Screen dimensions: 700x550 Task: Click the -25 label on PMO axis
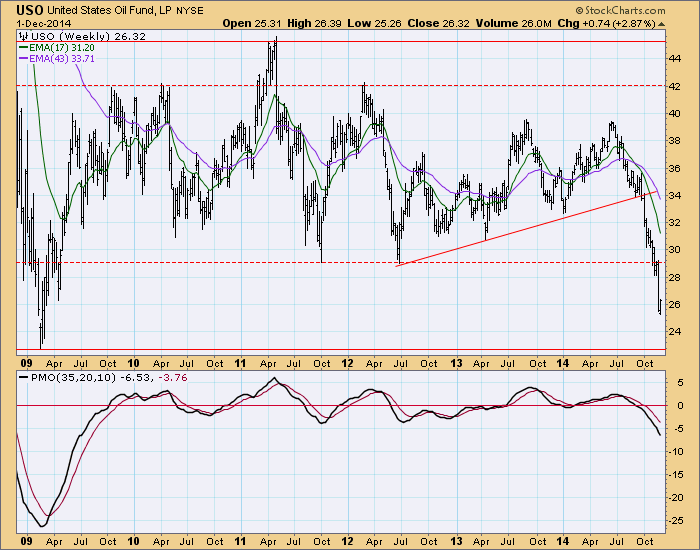tap(678, 520)
